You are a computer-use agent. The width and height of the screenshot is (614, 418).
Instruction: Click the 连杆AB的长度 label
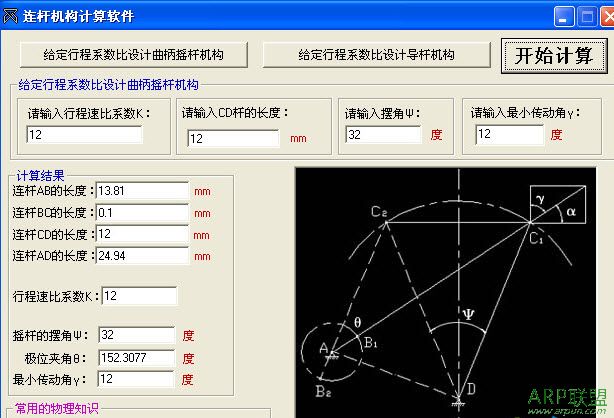click(53, 191)
